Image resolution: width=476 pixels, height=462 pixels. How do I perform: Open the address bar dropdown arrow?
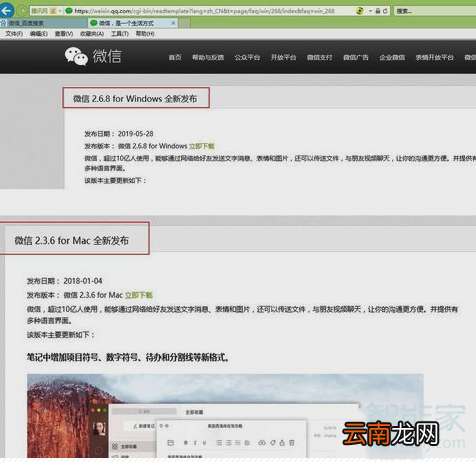(x=370, y=11)
